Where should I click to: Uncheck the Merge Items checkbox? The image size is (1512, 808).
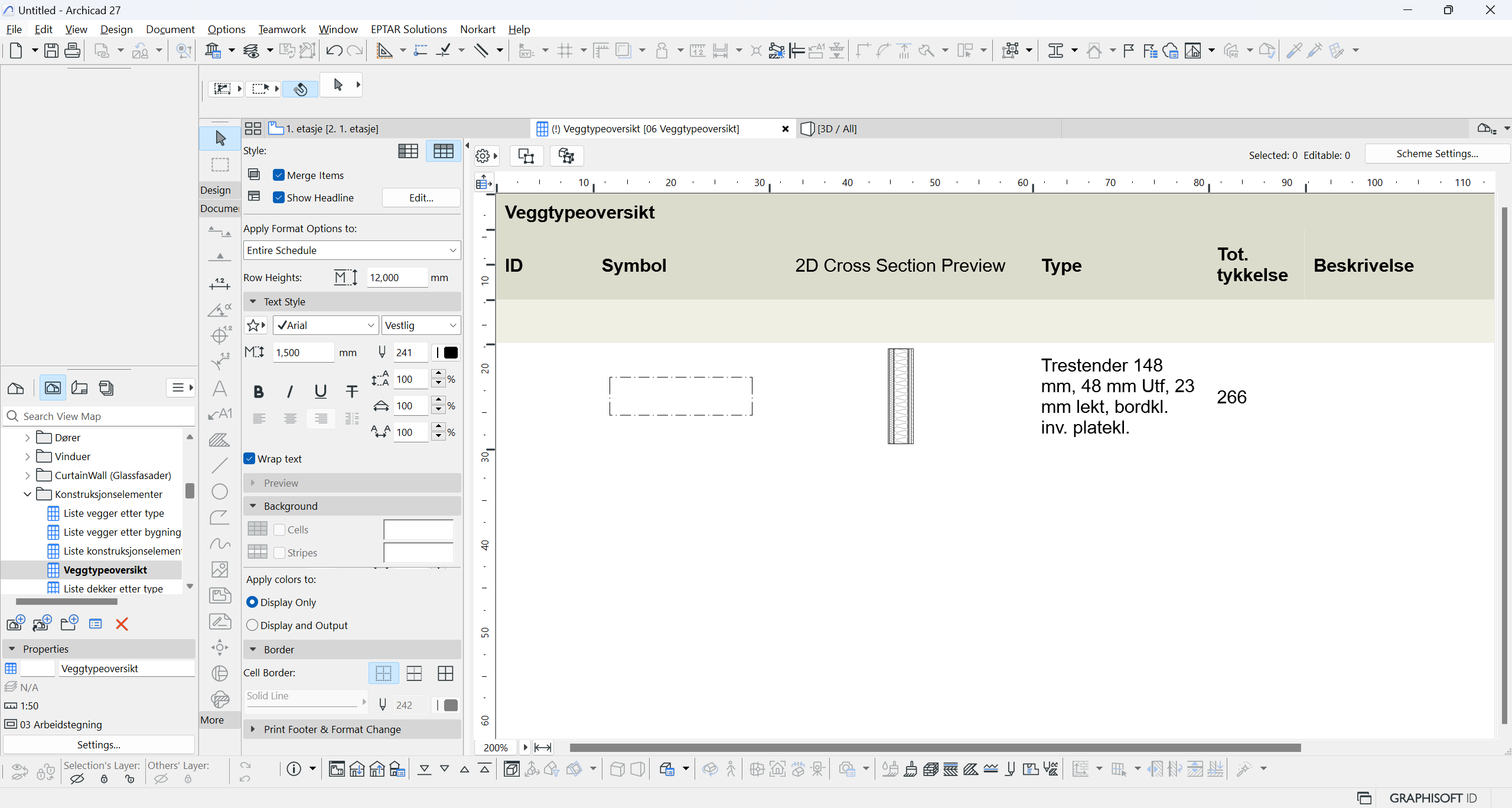click(x=279, y=175)
